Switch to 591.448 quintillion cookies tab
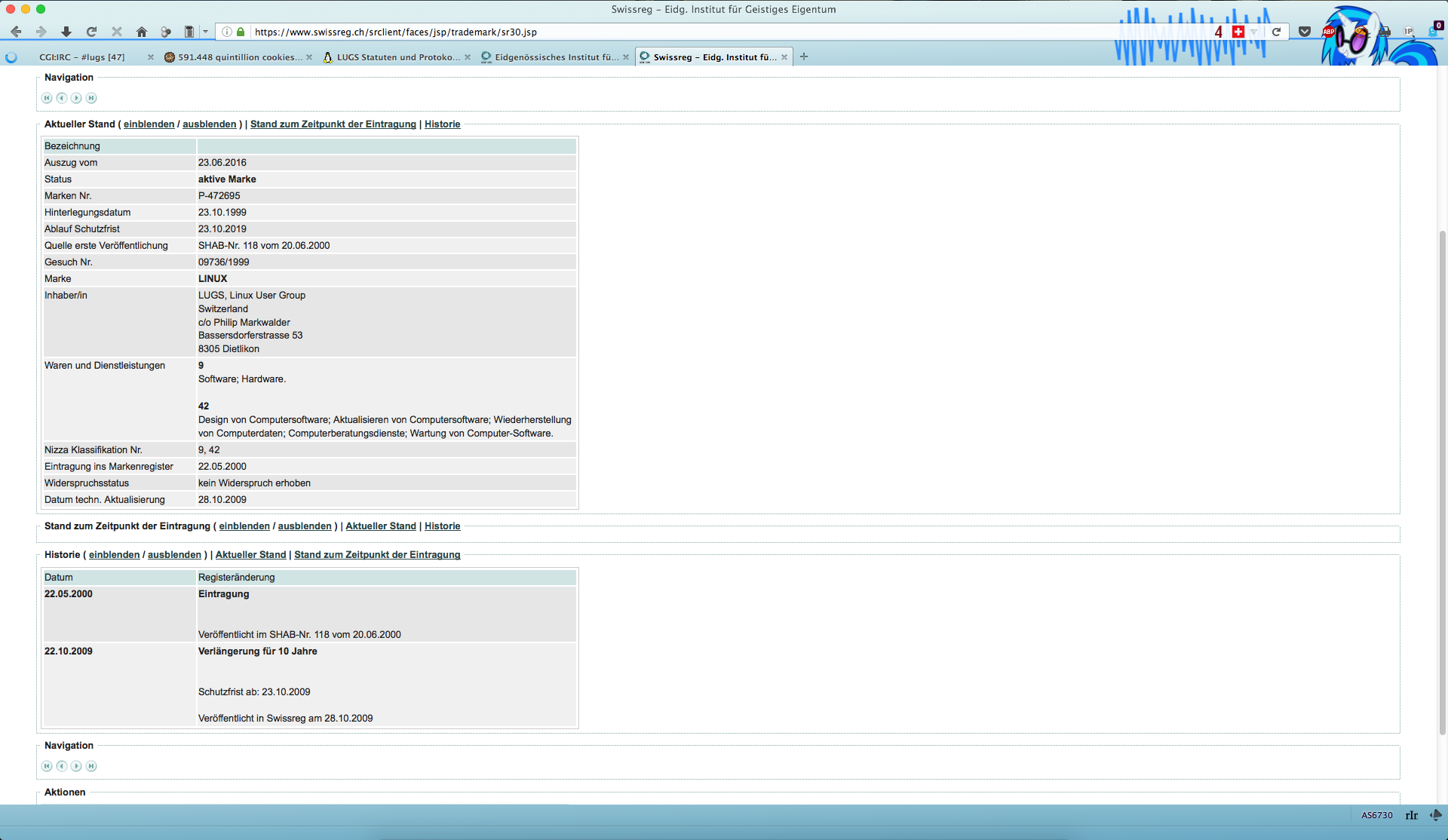 (240, 57)
